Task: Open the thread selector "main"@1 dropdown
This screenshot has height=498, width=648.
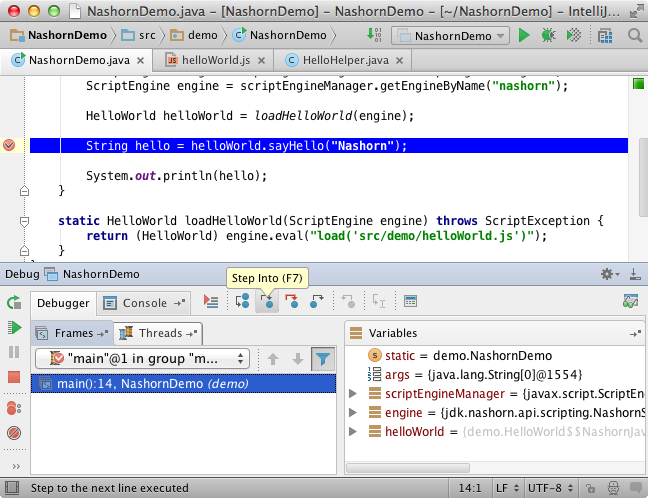Action: (x=143, y=358)
